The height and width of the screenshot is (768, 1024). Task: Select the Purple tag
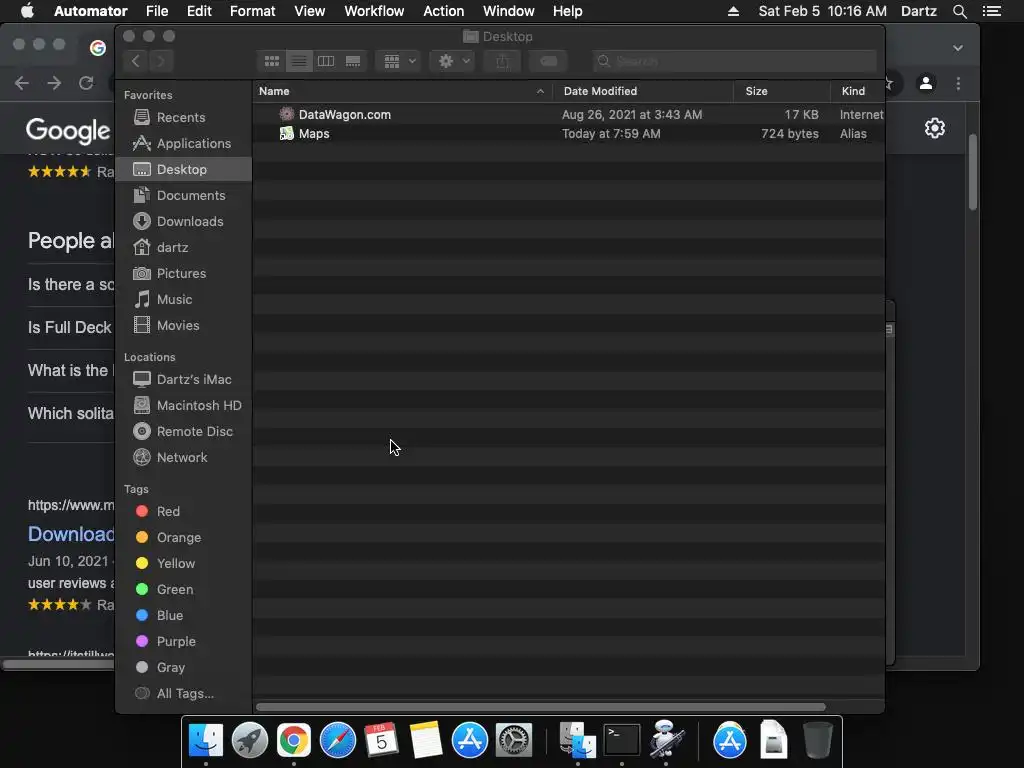coord(183,642)
